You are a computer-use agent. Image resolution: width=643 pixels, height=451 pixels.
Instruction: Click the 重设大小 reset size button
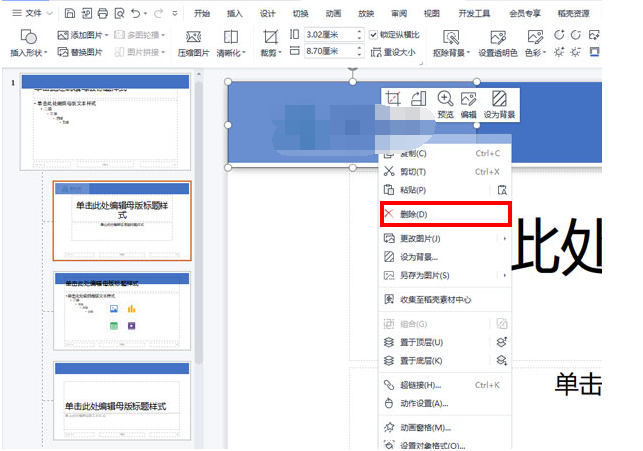coord(393,52)
